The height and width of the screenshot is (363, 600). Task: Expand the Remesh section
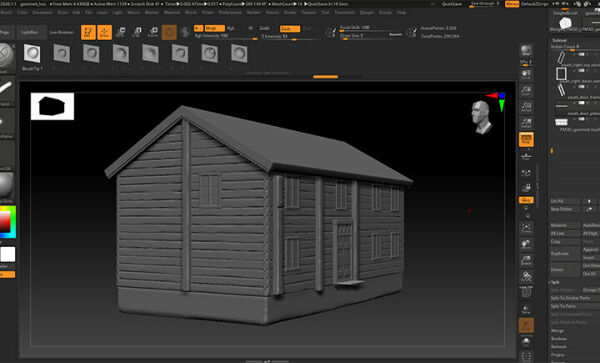(559, 347)
